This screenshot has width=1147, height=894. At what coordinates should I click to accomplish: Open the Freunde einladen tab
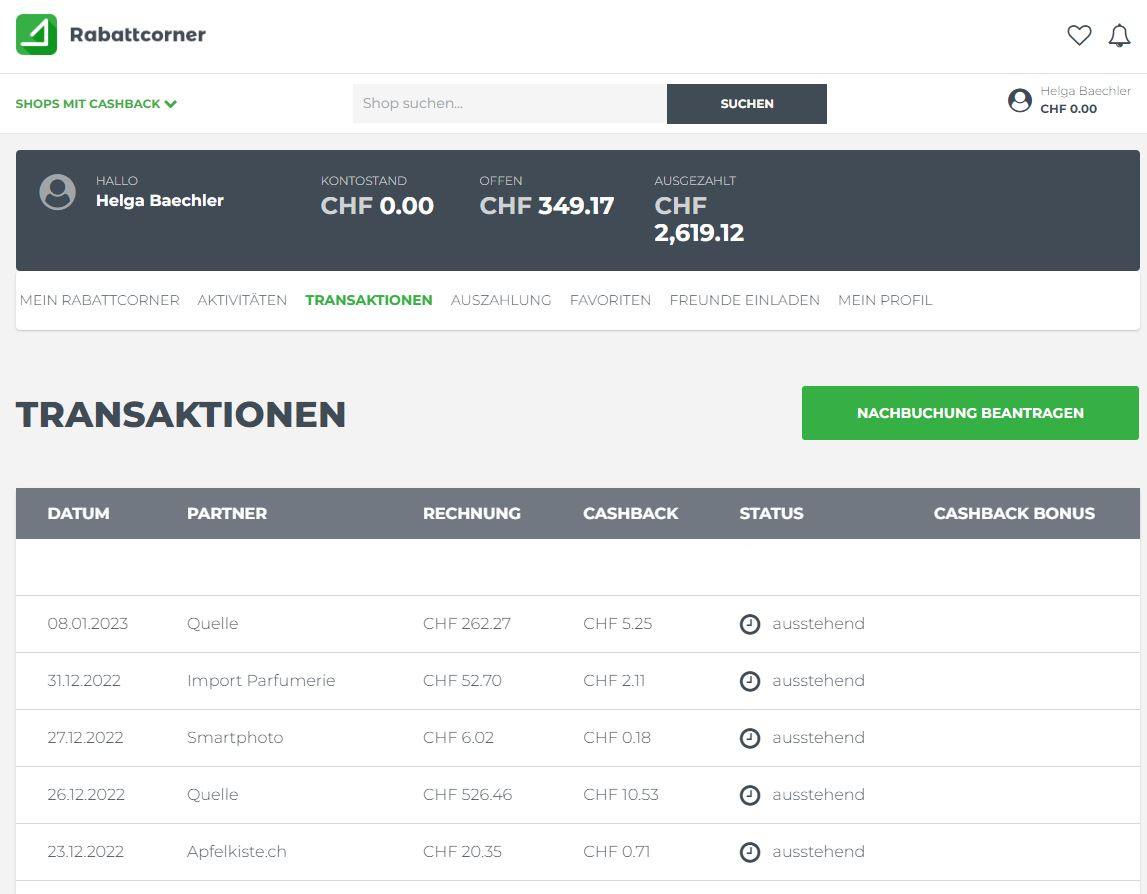pos(745,300)
